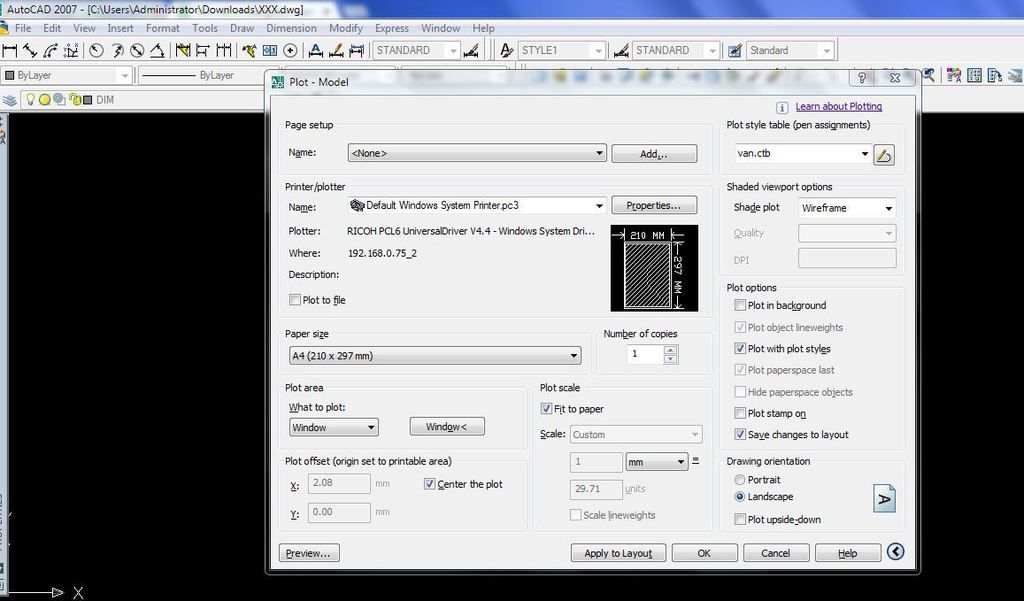
Task: Open Dimension Style manager icon next to STANDARD dropdown
Action: click(471, 50)
